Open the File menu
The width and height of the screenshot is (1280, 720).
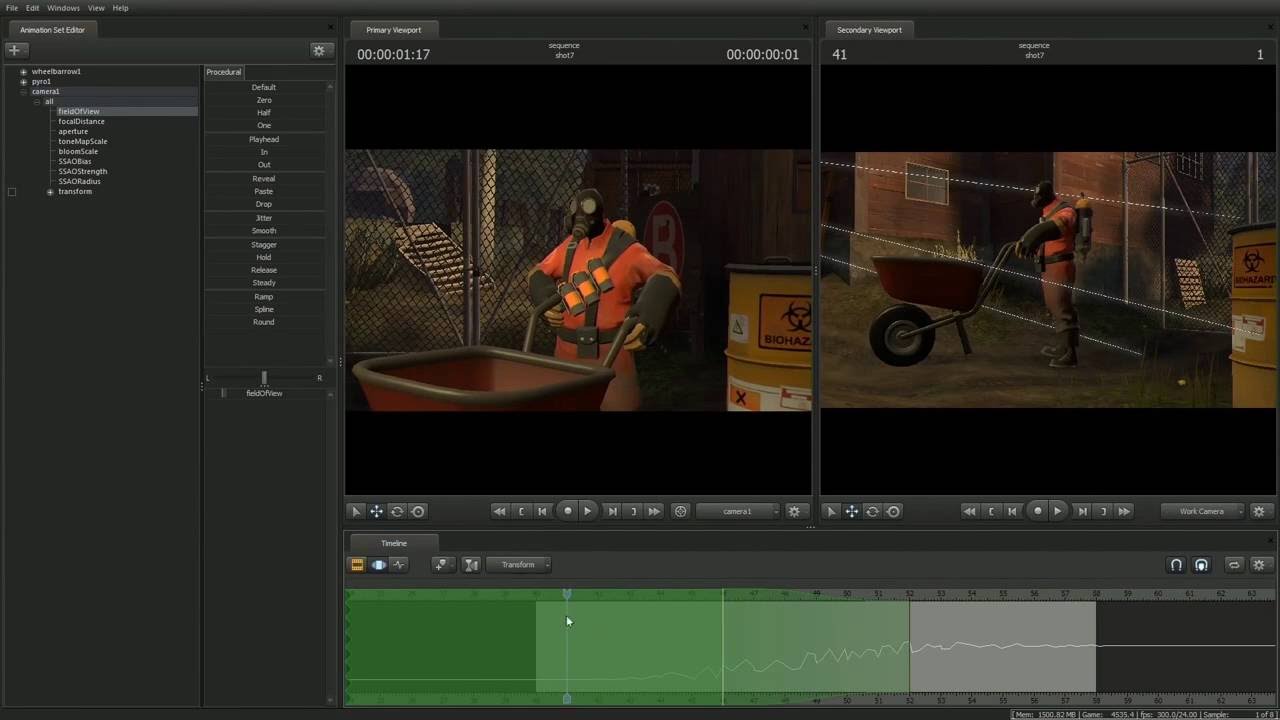point(12,8)
